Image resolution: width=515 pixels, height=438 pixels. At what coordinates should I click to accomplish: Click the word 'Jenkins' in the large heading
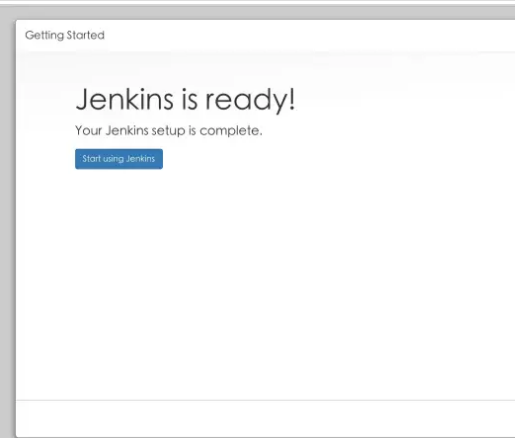point(125,99)
